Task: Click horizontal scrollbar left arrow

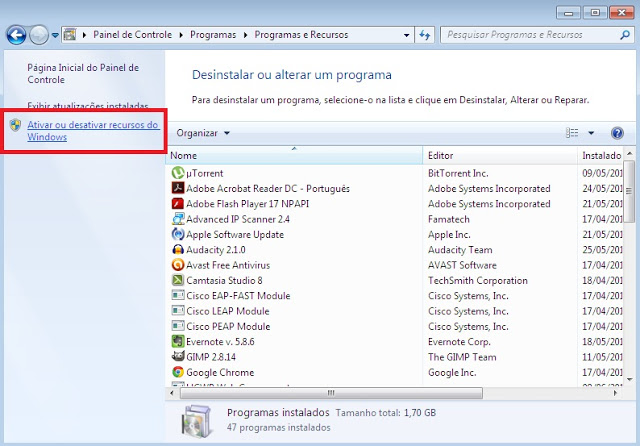Action: pyautogui.click(x=172, y=393)
